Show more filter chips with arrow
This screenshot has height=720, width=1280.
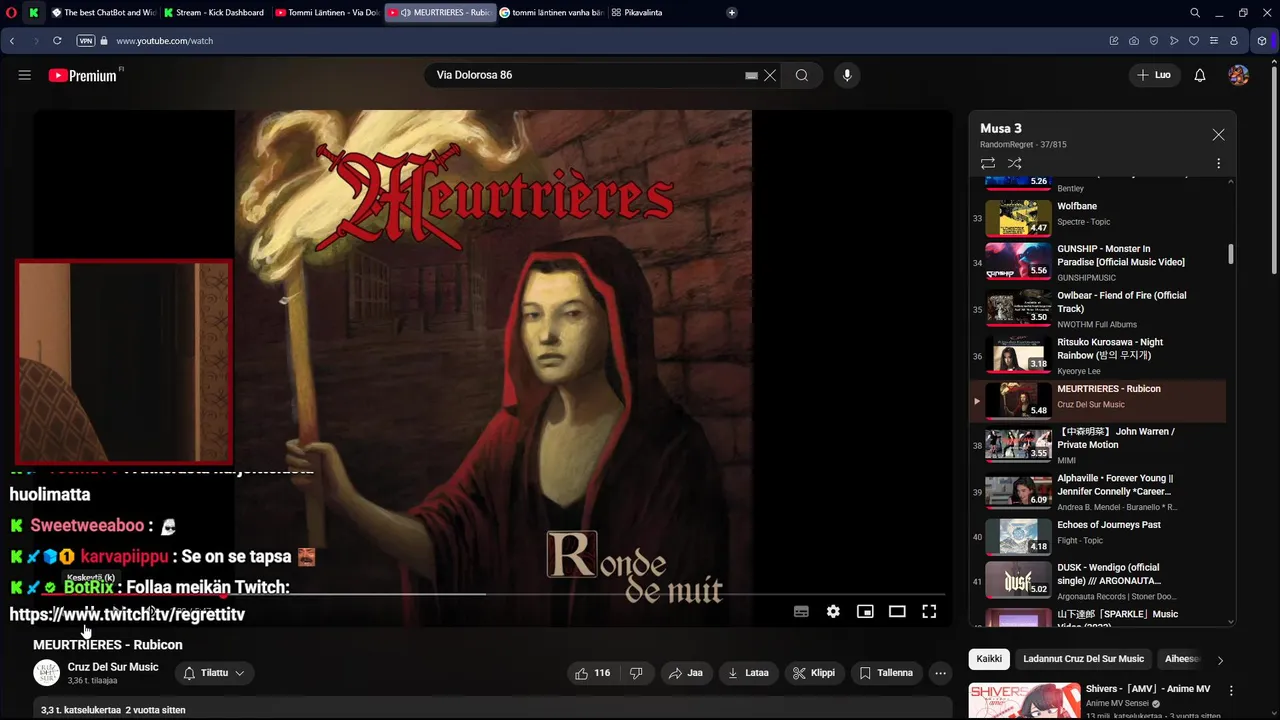[x=1220, y=660]
